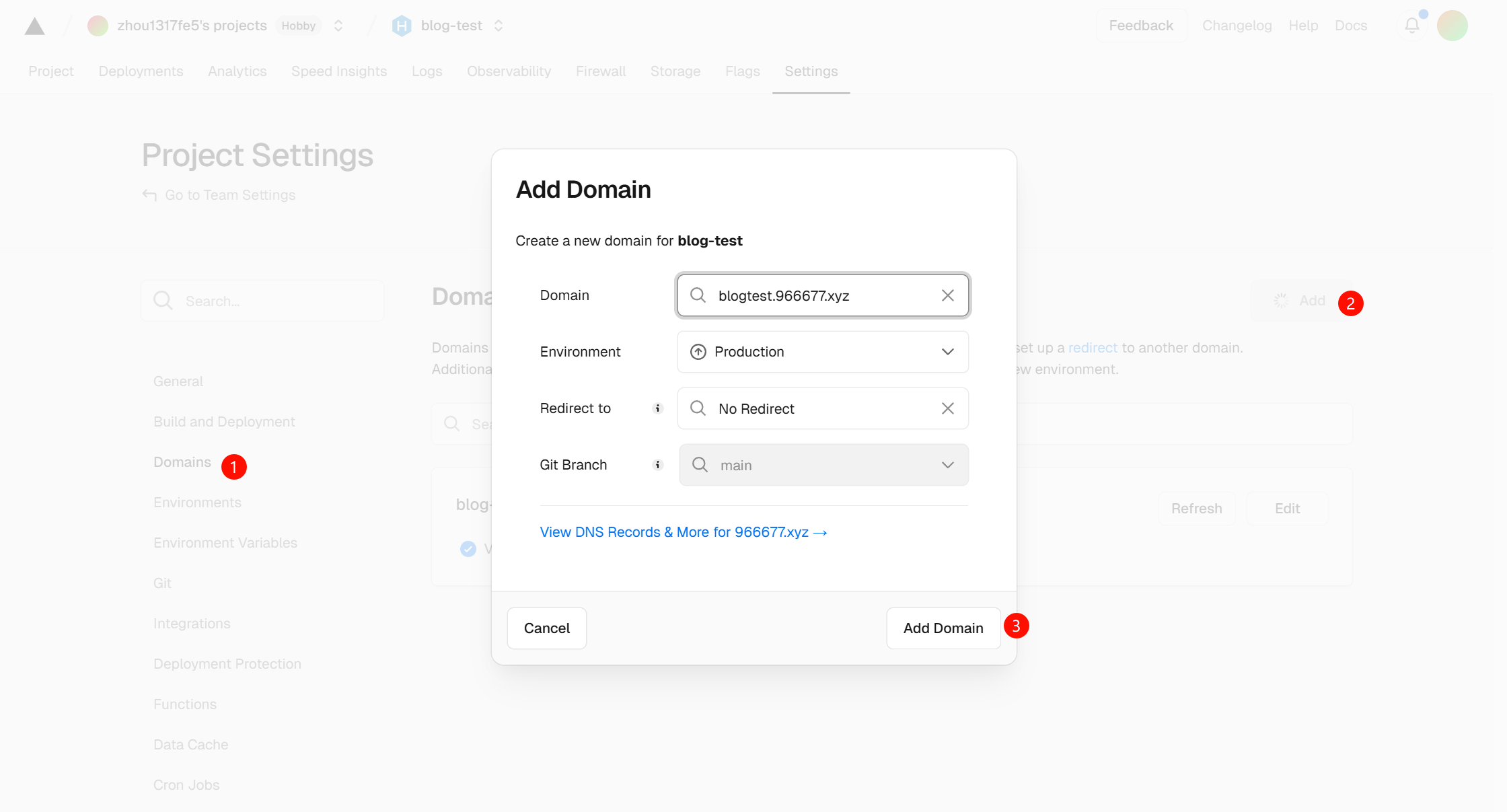Click the back arrow beside Go to Team Settings

149,195
